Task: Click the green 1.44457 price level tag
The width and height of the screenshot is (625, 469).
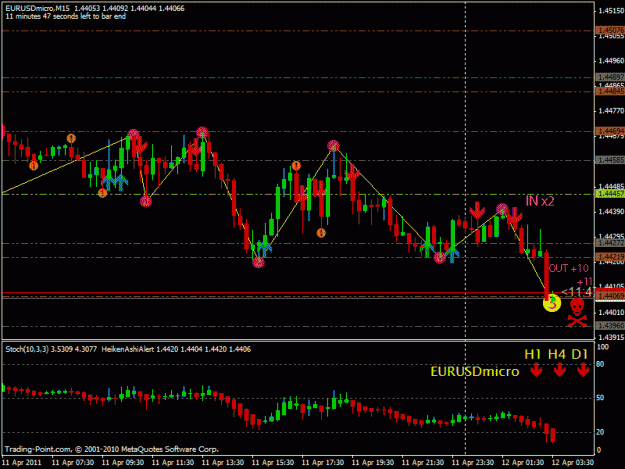Action: (610, 194)
